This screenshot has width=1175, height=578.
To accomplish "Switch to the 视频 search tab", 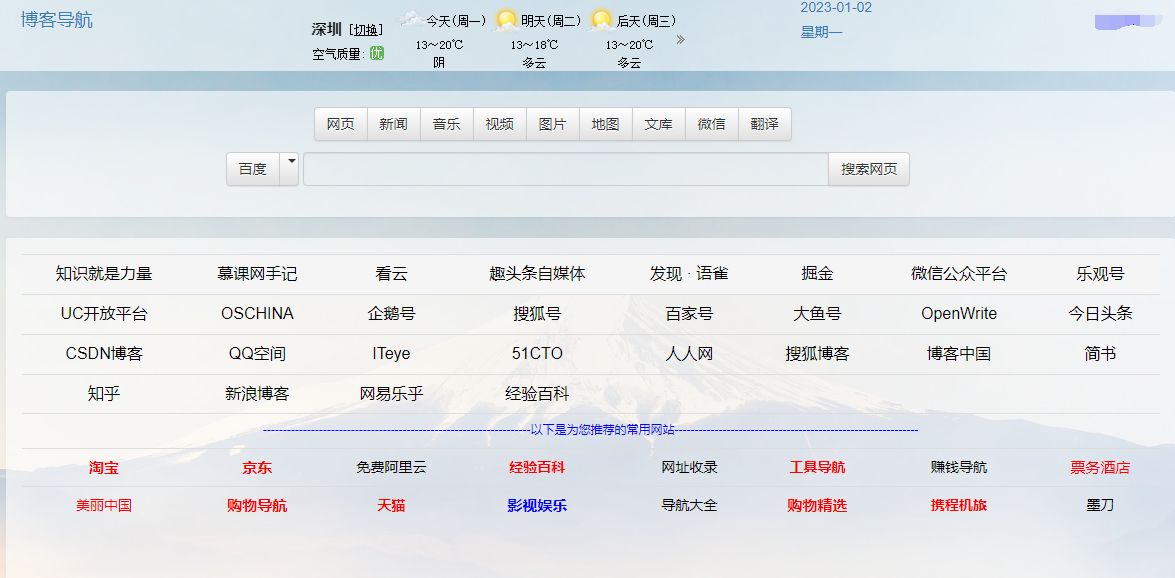I will pos(500,124).
